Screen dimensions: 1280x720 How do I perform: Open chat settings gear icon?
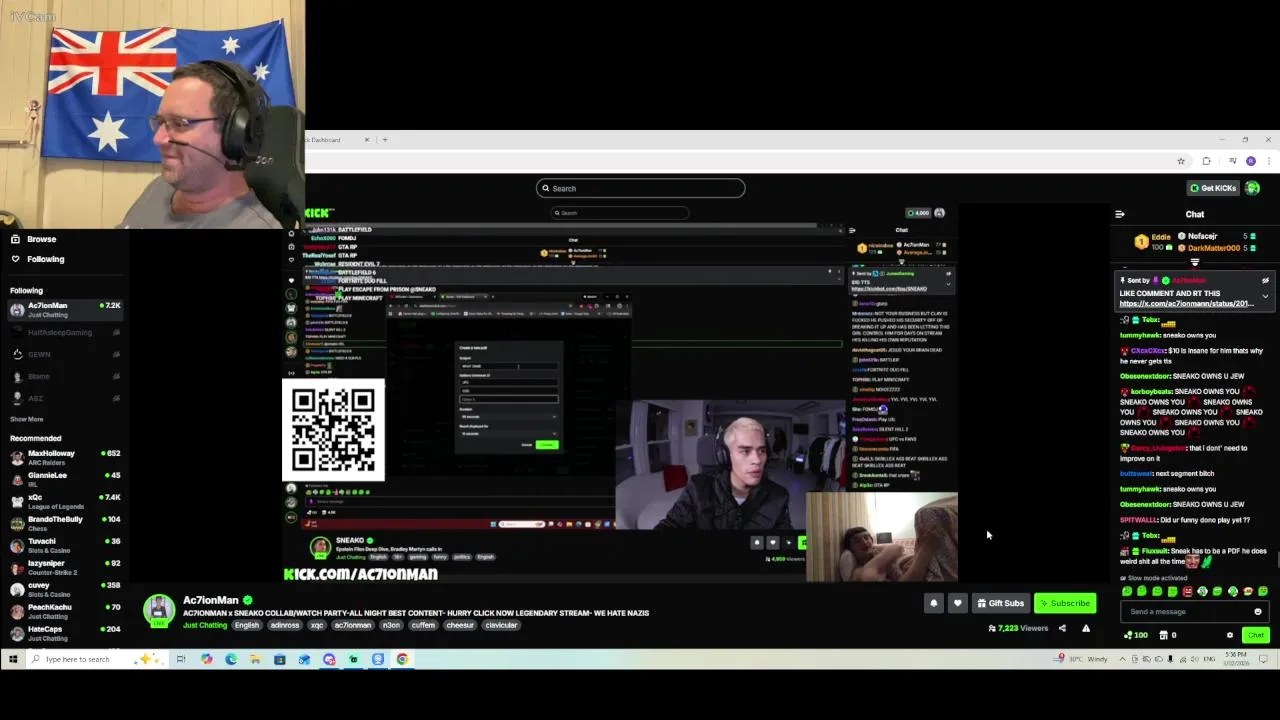(x=1230, y=635)
